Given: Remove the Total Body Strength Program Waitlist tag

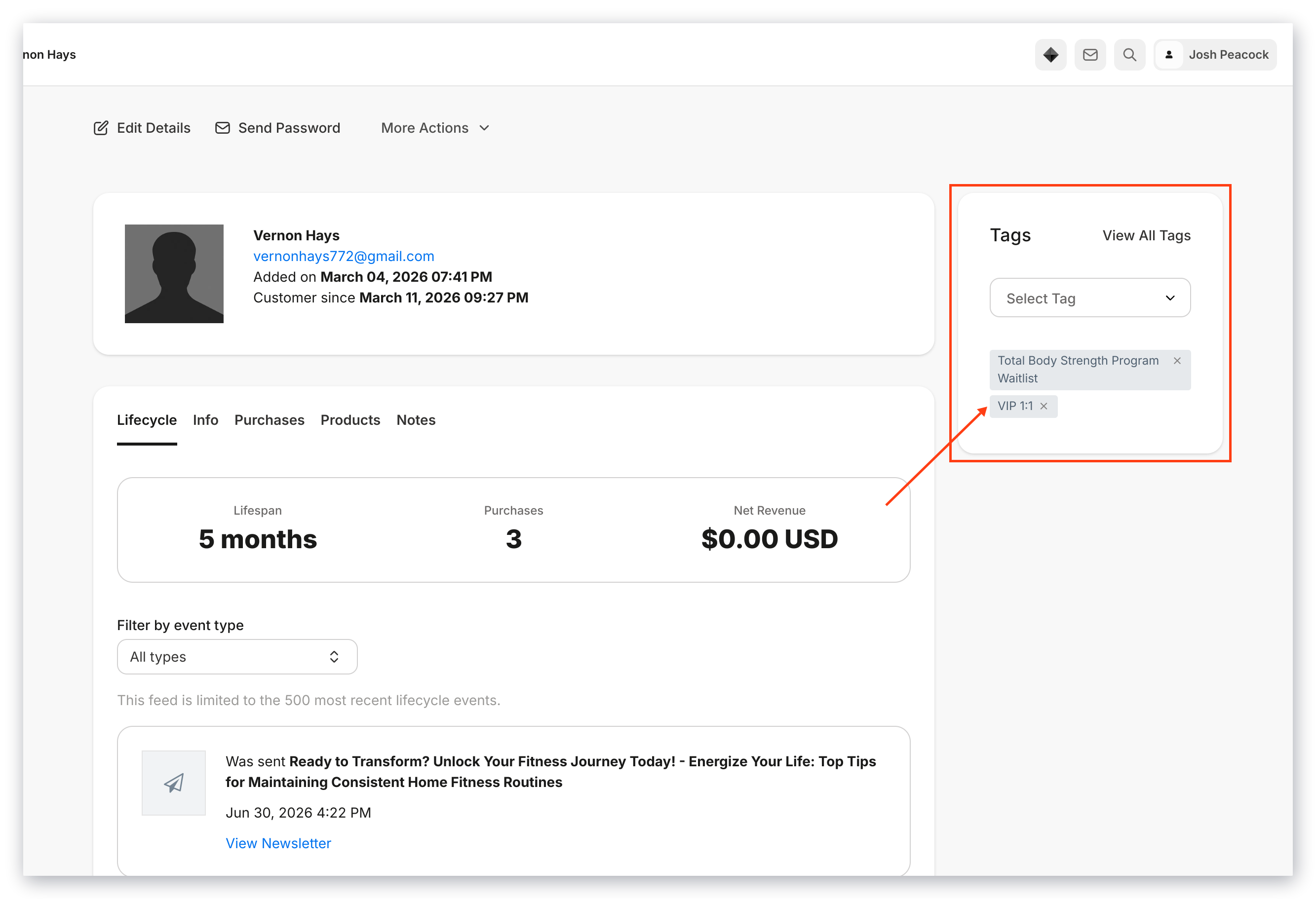Looking at the screenshot, I should (1177, 361).
